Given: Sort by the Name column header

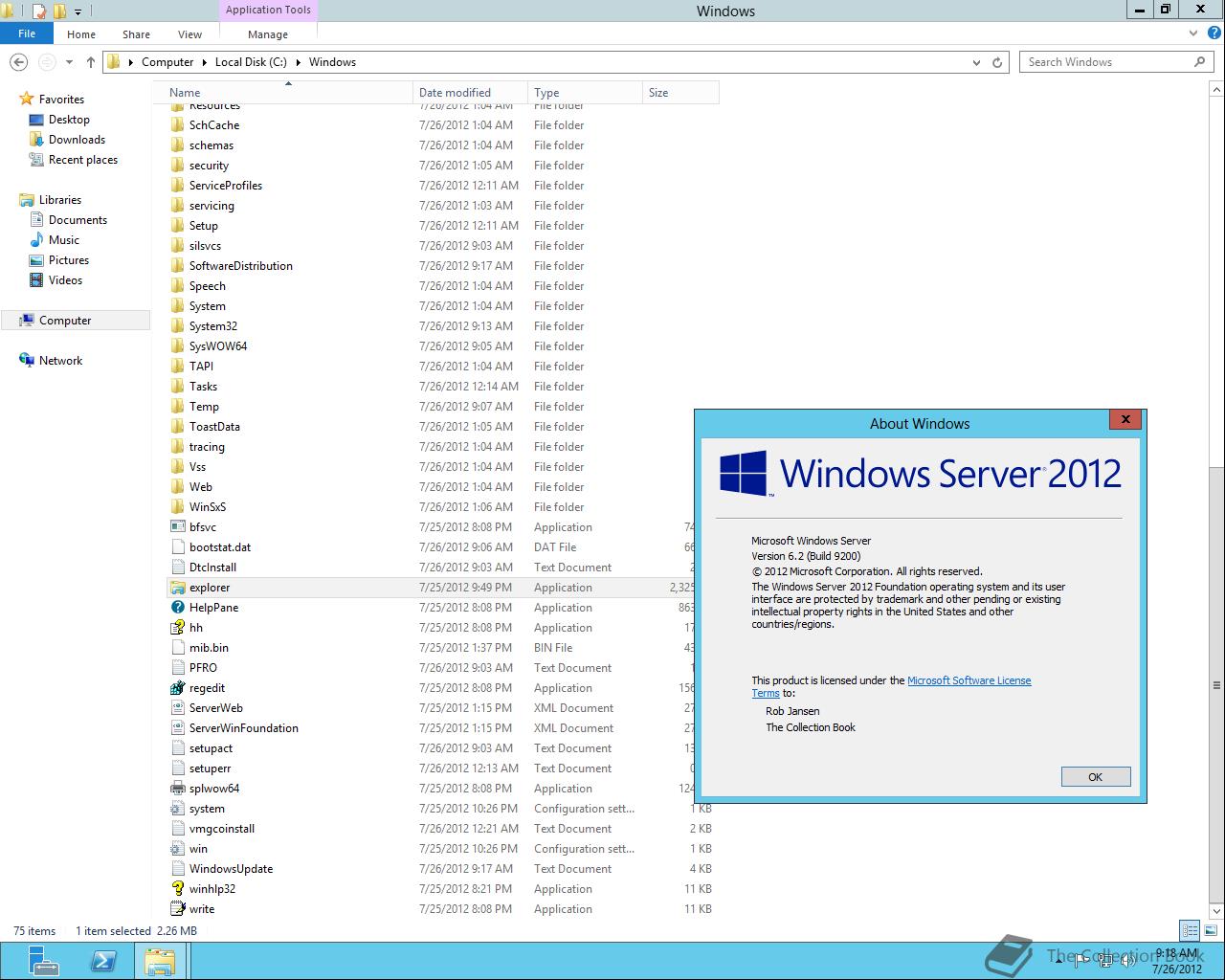Looking at the screenshot, I should [287, 93].
